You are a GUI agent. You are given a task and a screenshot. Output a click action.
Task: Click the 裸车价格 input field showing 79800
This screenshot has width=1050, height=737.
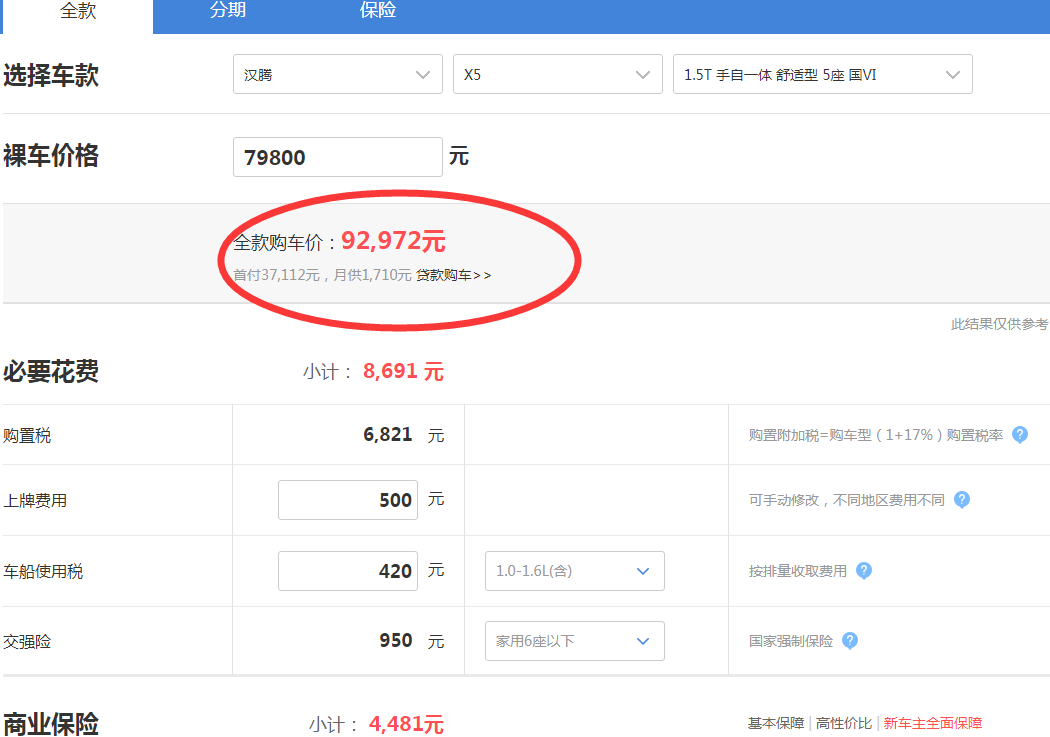pyautogui.click(x=338, y=157)
